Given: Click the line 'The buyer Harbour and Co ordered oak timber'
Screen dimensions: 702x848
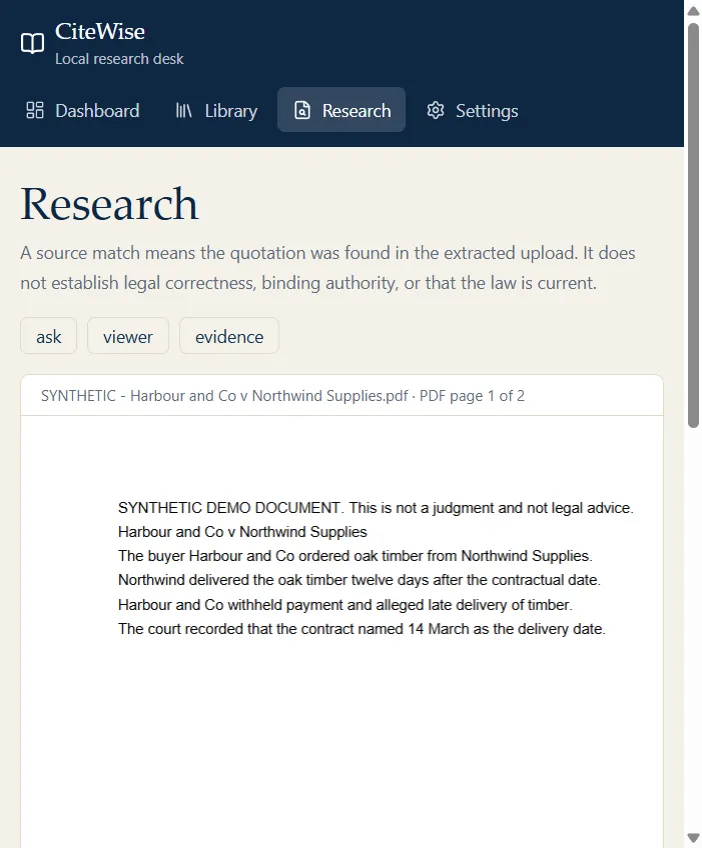Looking at the screenshot, I should click(x=355, y=556).
